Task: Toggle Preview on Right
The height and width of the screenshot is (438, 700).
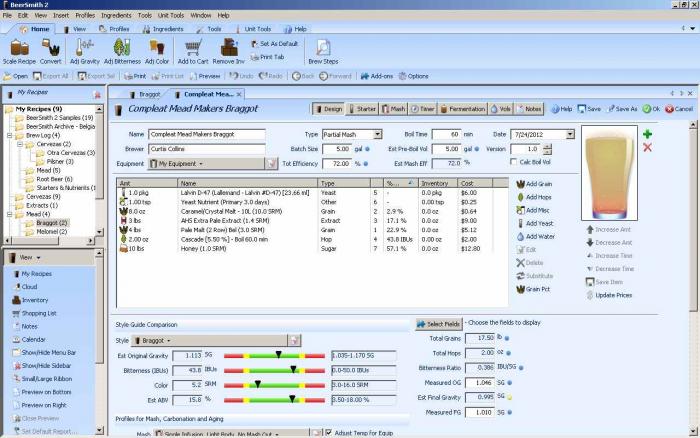Action: (40, 405)
